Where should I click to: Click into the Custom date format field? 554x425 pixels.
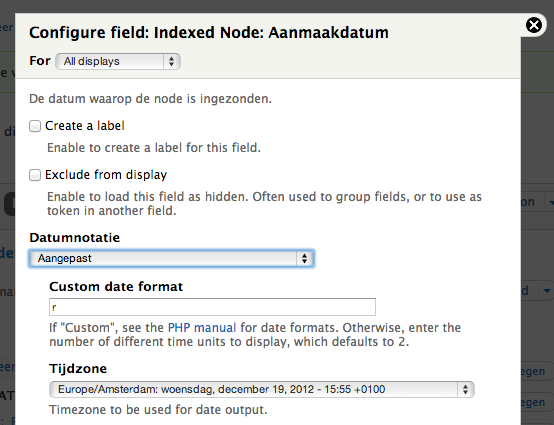pyautogui.click(x=212, y=307)
